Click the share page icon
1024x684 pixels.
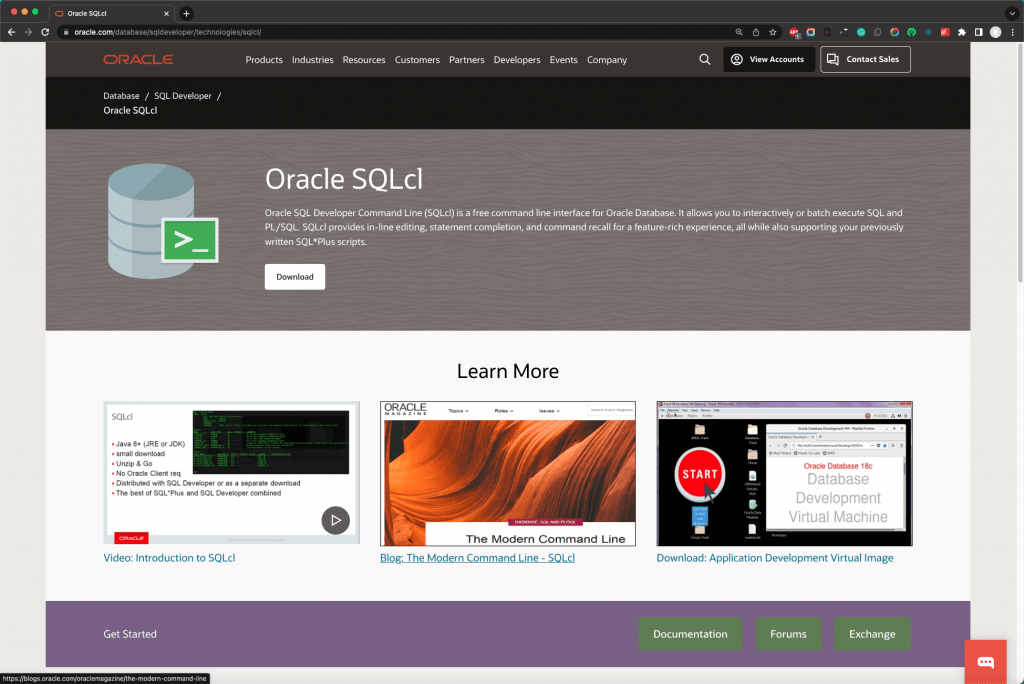point(756,32)
